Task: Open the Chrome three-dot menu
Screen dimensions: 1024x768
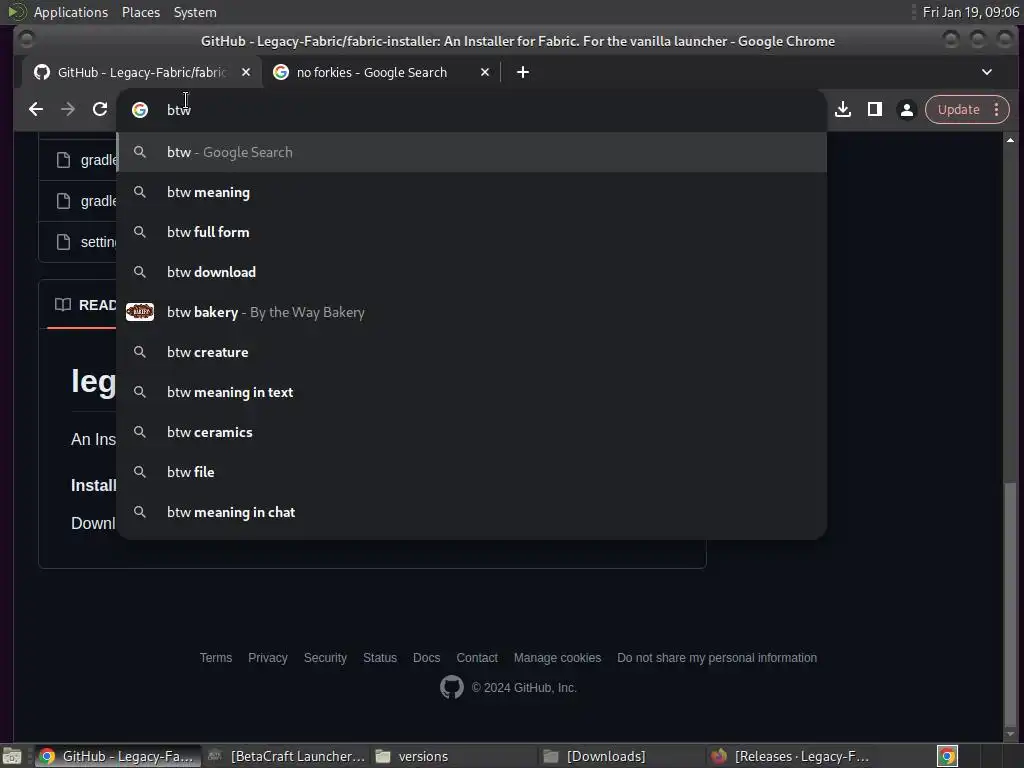Action: [x=997, y=110]
